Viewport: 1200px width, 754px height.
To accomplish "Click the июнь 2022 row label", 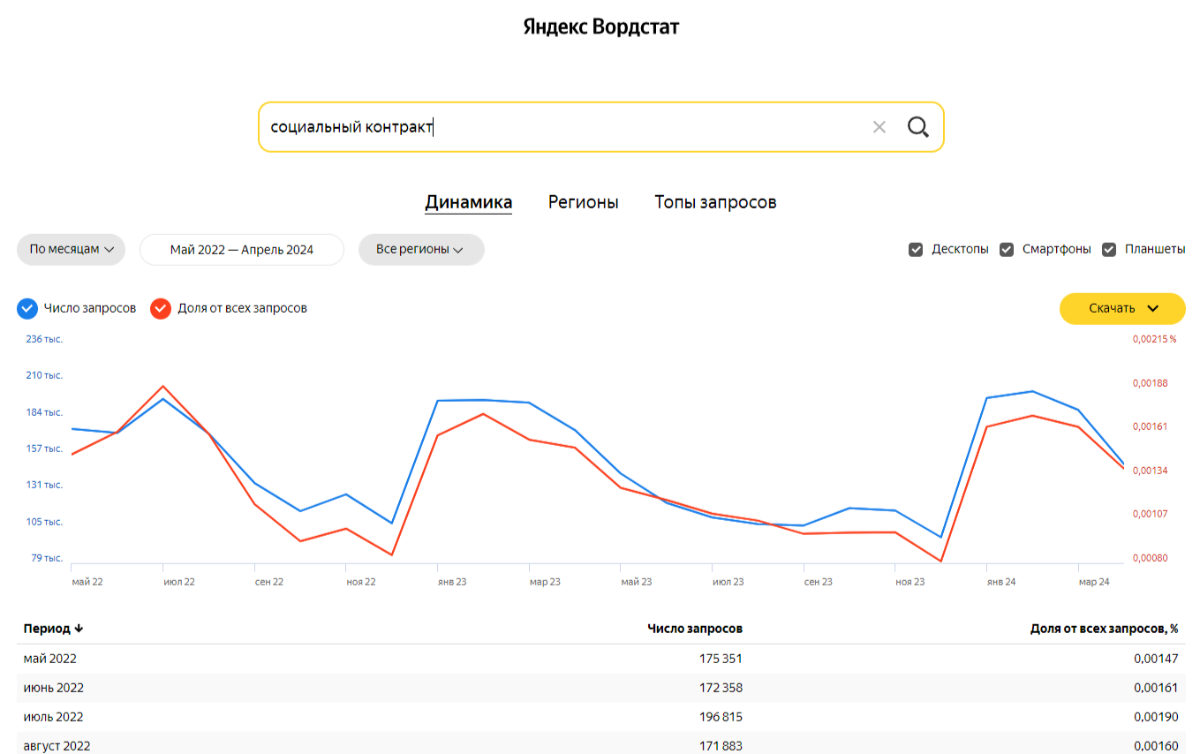I will point(54,688).
